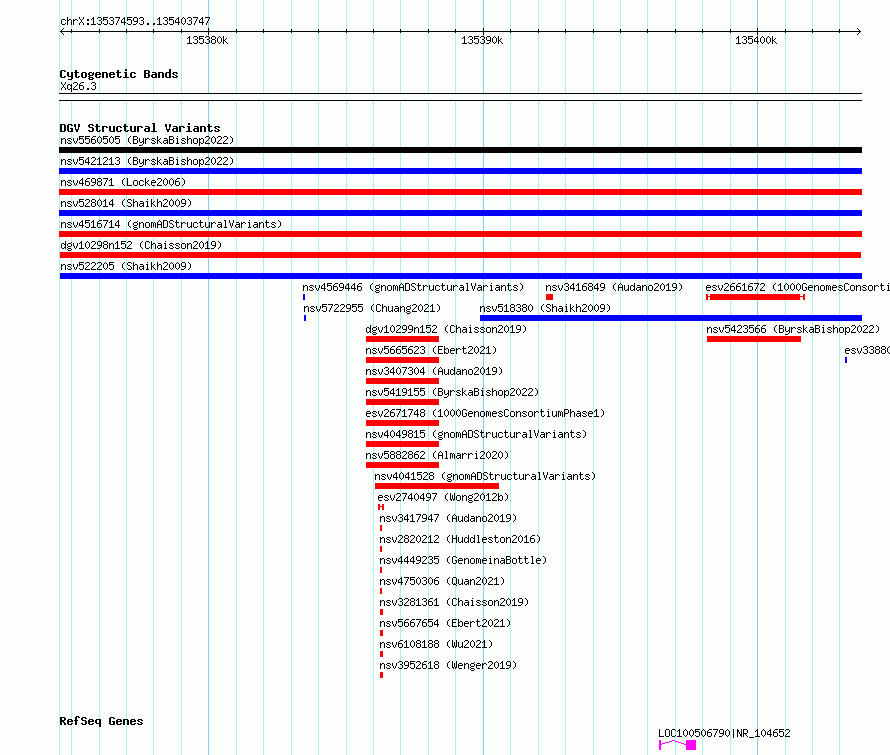The height and width of the screenshot is (755, 890).
Task: Select the blue nsv522205 variant bar
Action: click(460, 276)
